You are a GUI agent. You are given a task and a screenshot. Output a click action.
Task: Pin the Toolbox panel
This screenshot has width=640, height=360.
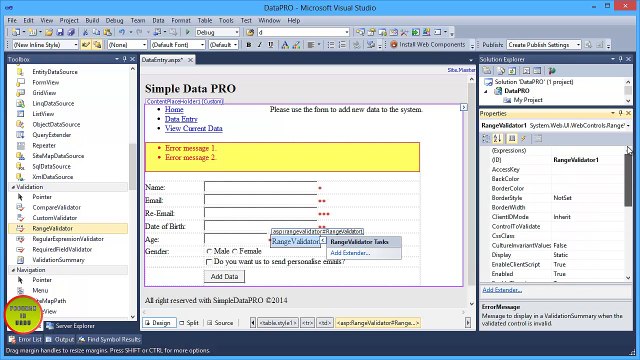pos(124,59)
